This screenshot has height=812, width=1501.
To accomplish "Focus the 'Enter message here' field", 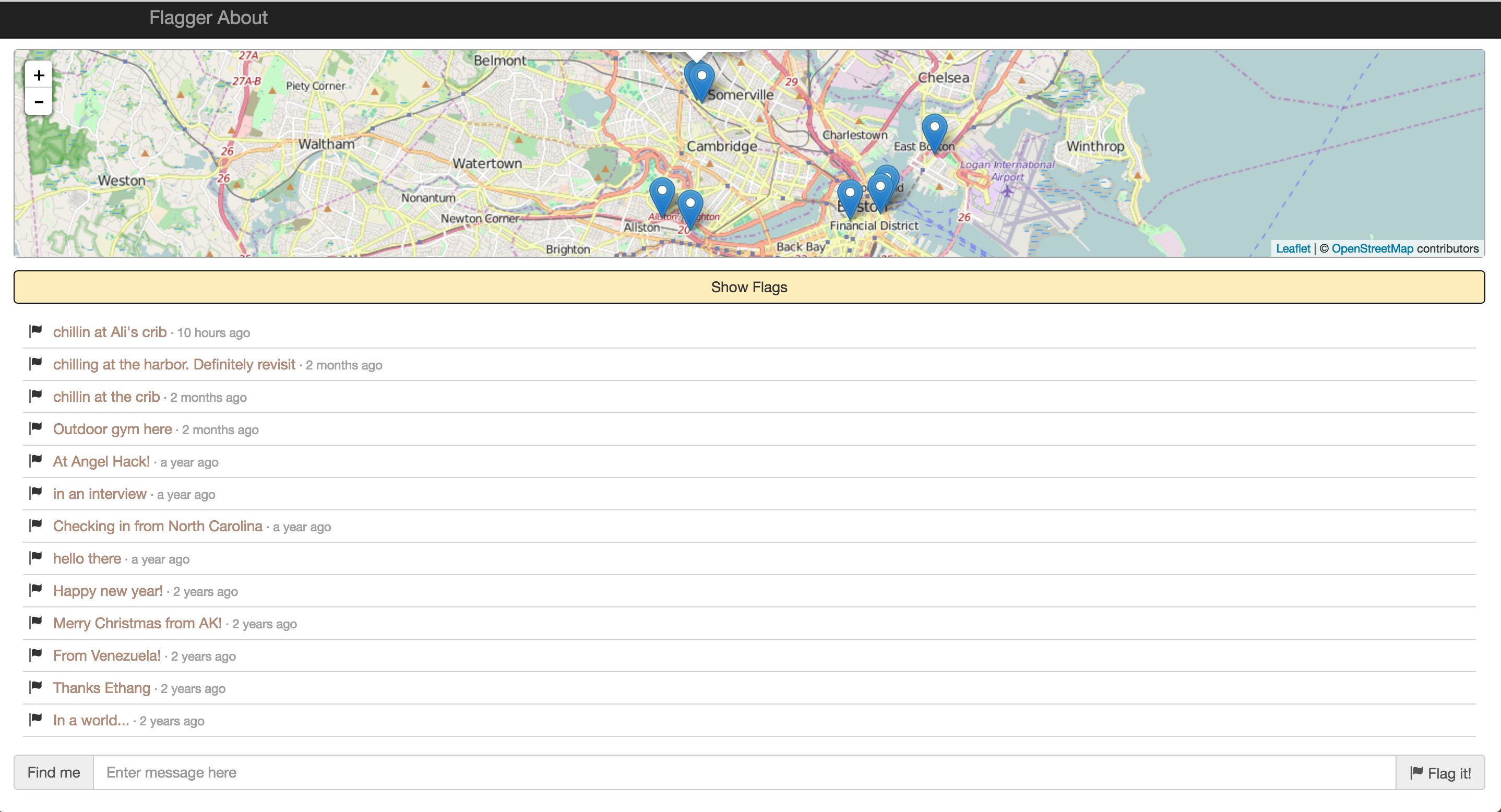I will tap(744, 772).
